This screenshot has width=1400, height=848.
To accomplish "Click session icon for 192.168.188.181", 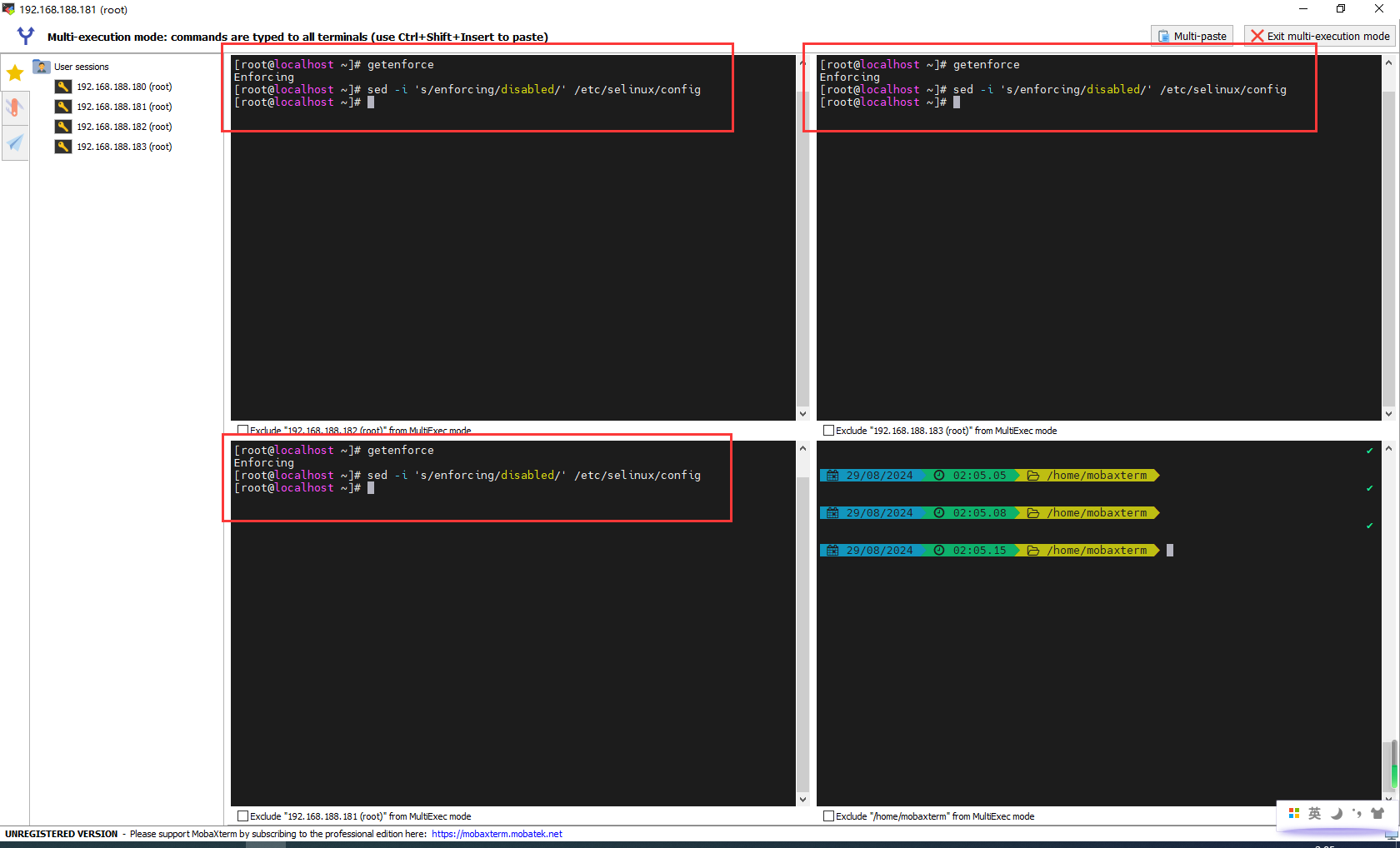I will [63, 107].
